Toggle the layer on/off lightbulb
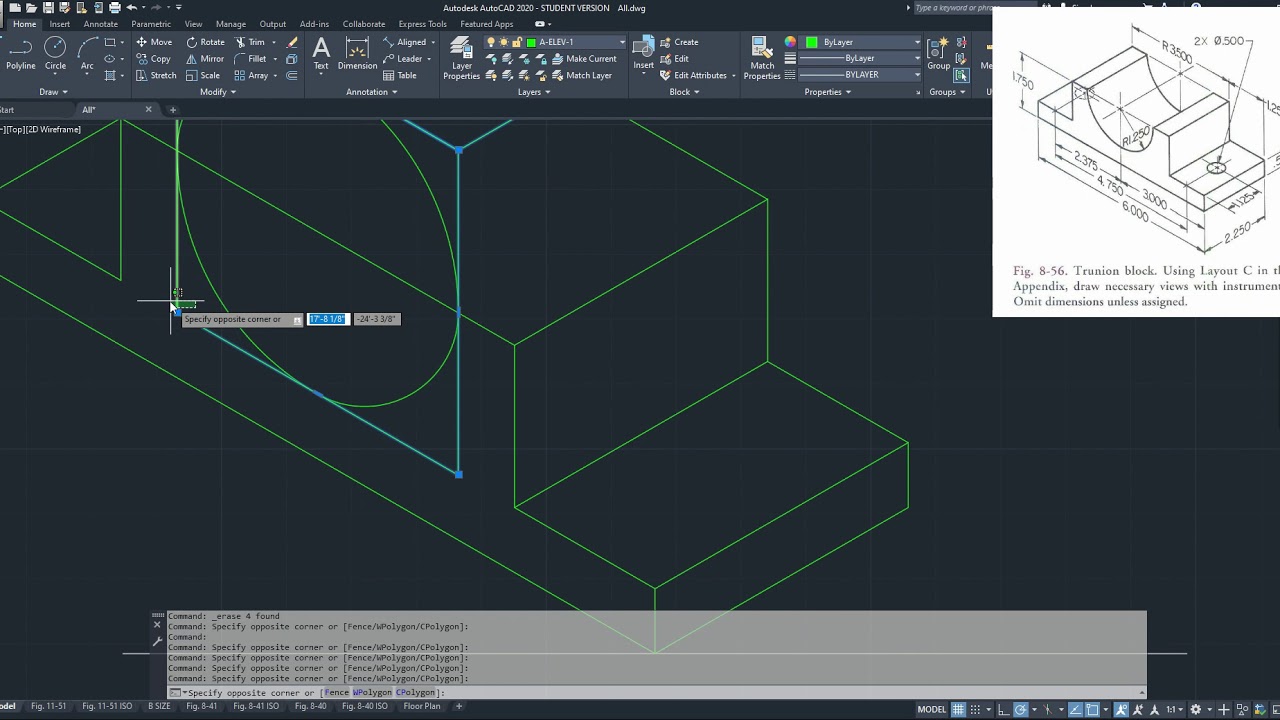Screen dimensions: 1280x720 (x=491, y=42)
